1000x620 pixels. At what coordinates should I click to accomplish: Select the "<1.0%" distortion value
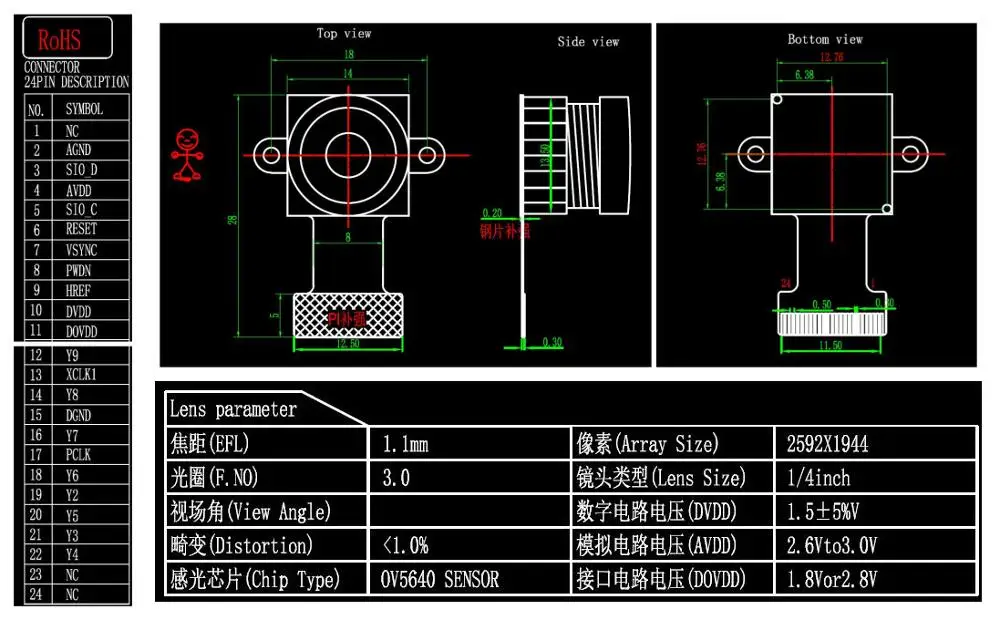406,546
